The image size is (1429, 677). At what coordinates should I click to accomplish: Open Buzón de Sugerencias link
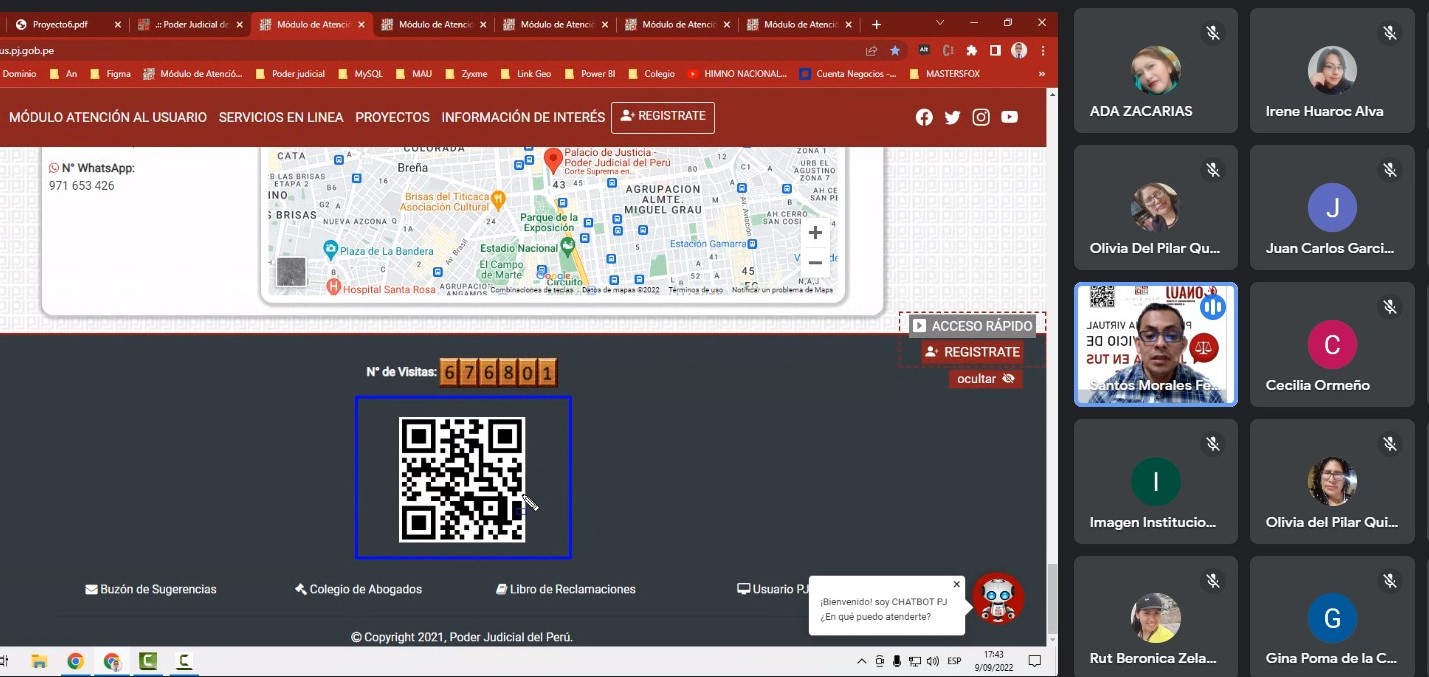coord(151,589)
